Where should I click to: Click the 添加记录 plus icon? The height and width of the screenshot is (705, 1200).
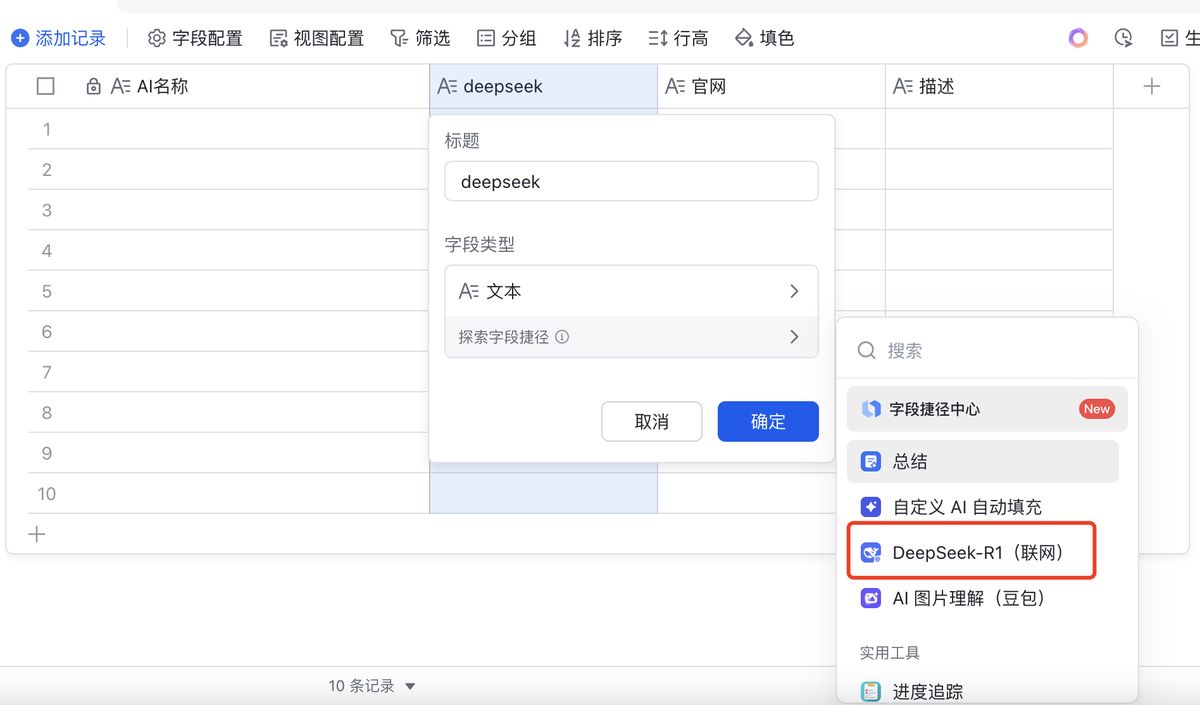click(20, 38)
